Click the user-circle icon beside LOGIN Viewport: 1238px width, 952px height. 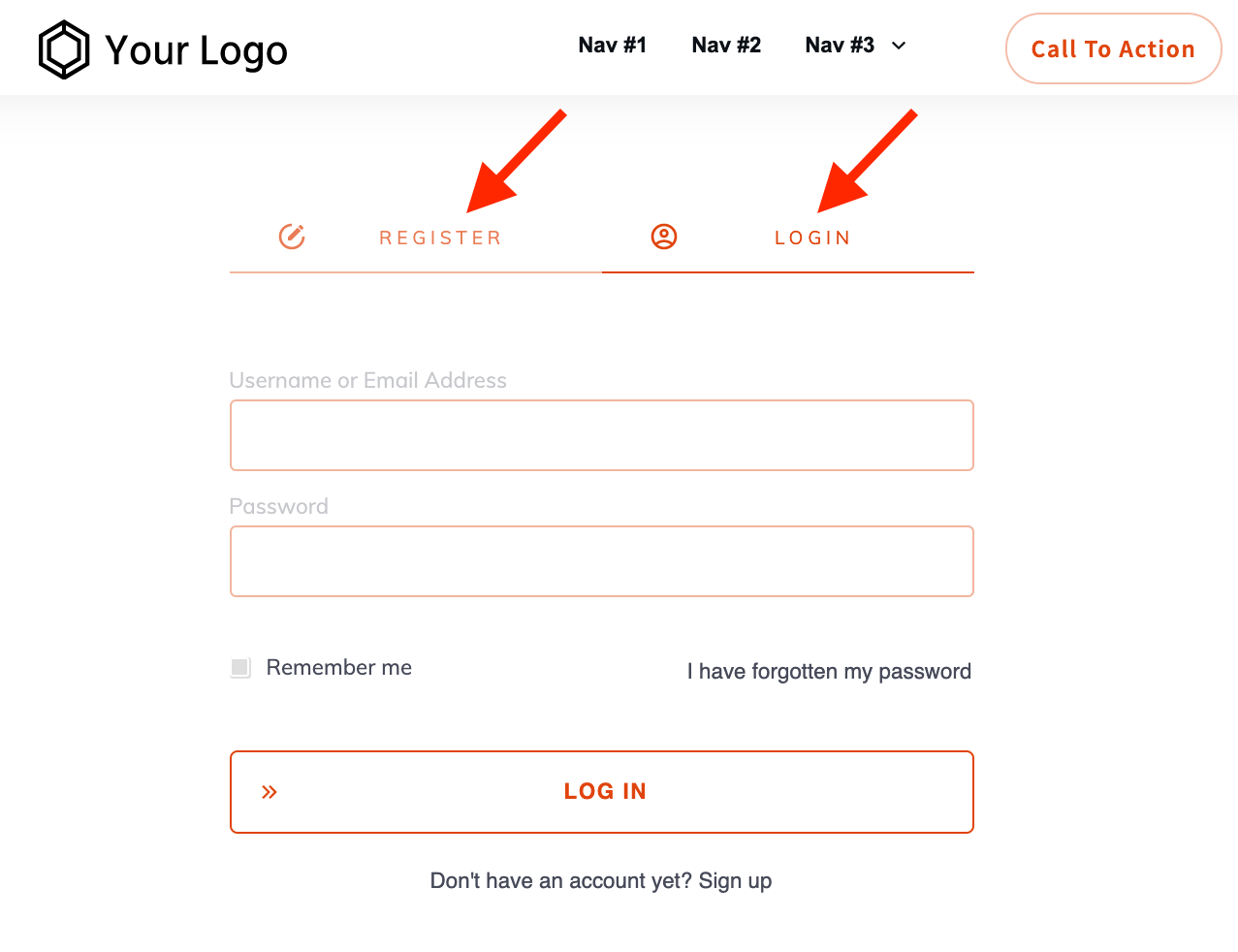(x=664, y=236)
